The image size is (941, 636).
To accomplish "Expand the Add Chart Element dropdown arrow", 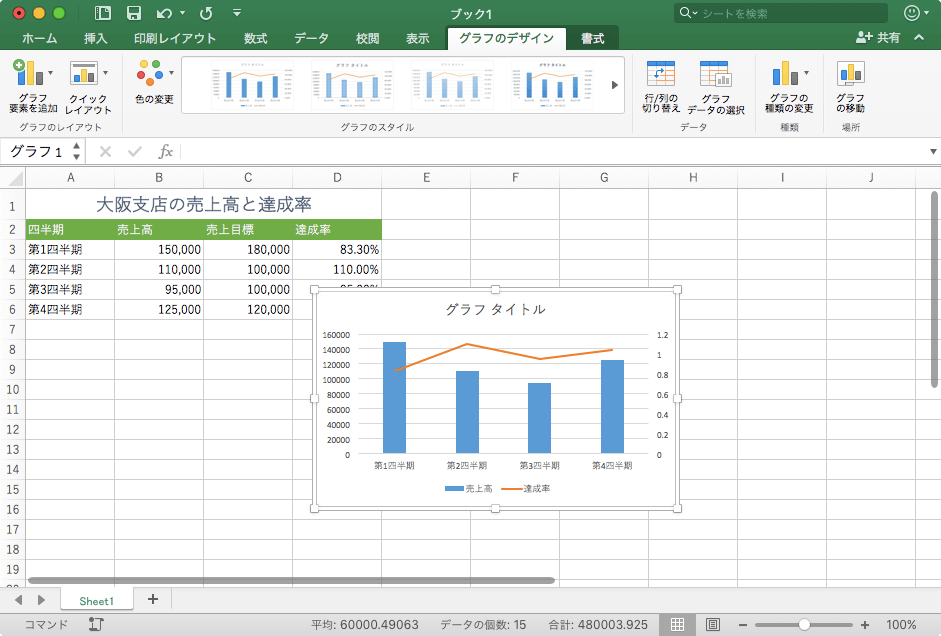I will click(50, 73).
